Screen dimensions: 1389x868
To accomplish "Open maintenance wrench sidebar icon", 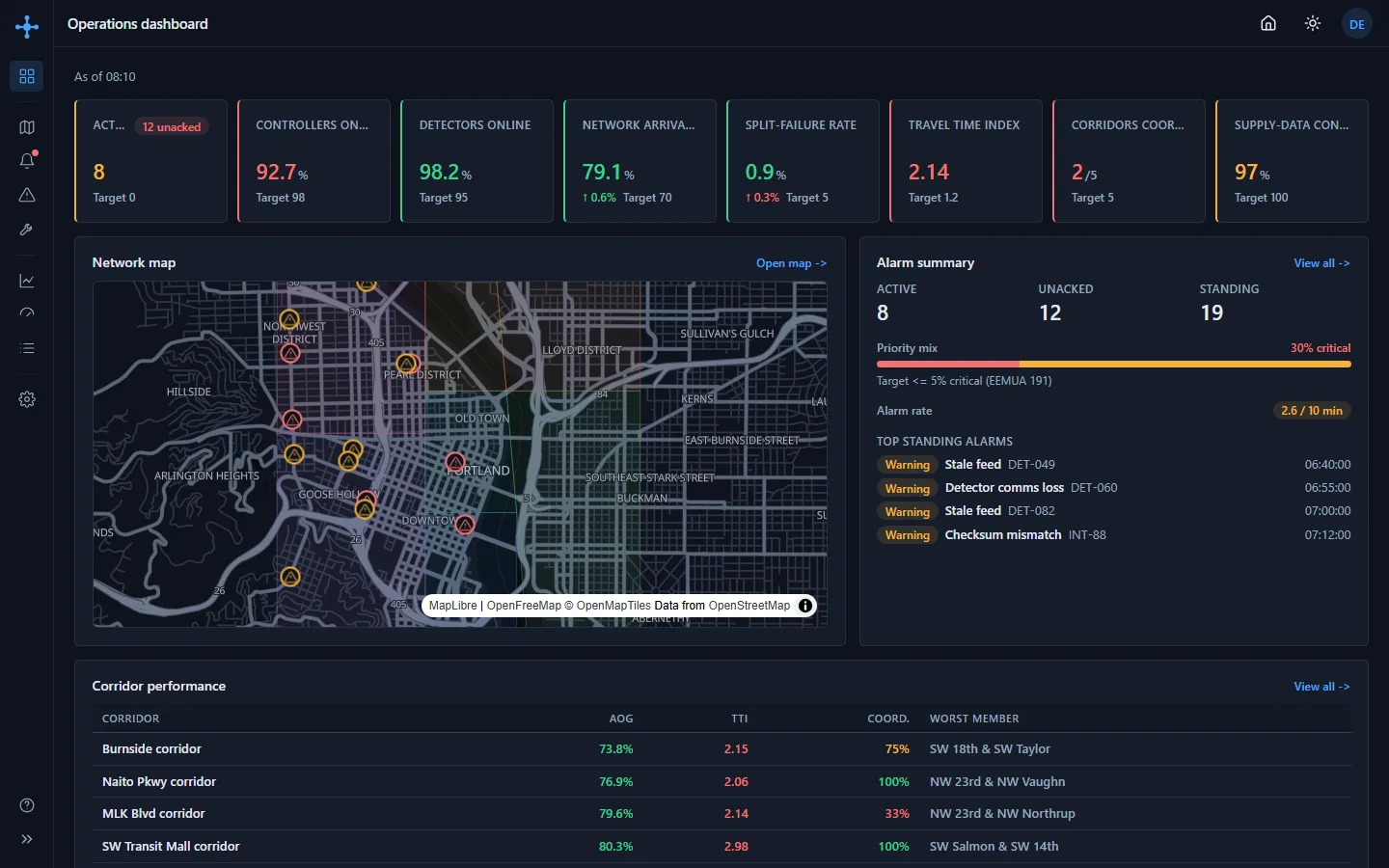I will 27,230.
